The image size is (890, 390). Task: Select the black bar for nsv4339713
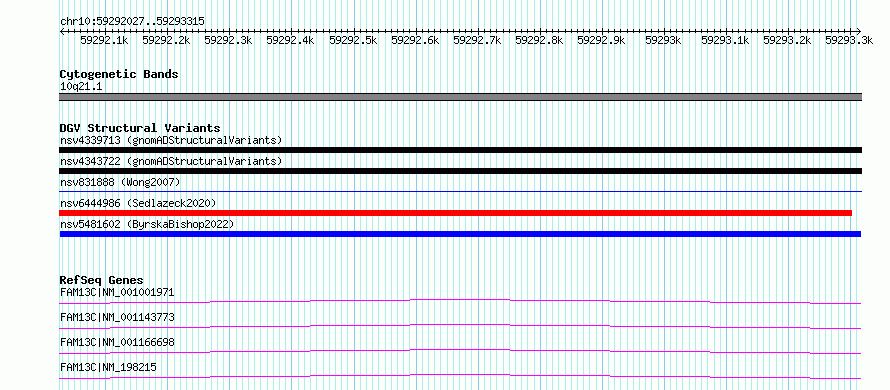tap(460, 150)
